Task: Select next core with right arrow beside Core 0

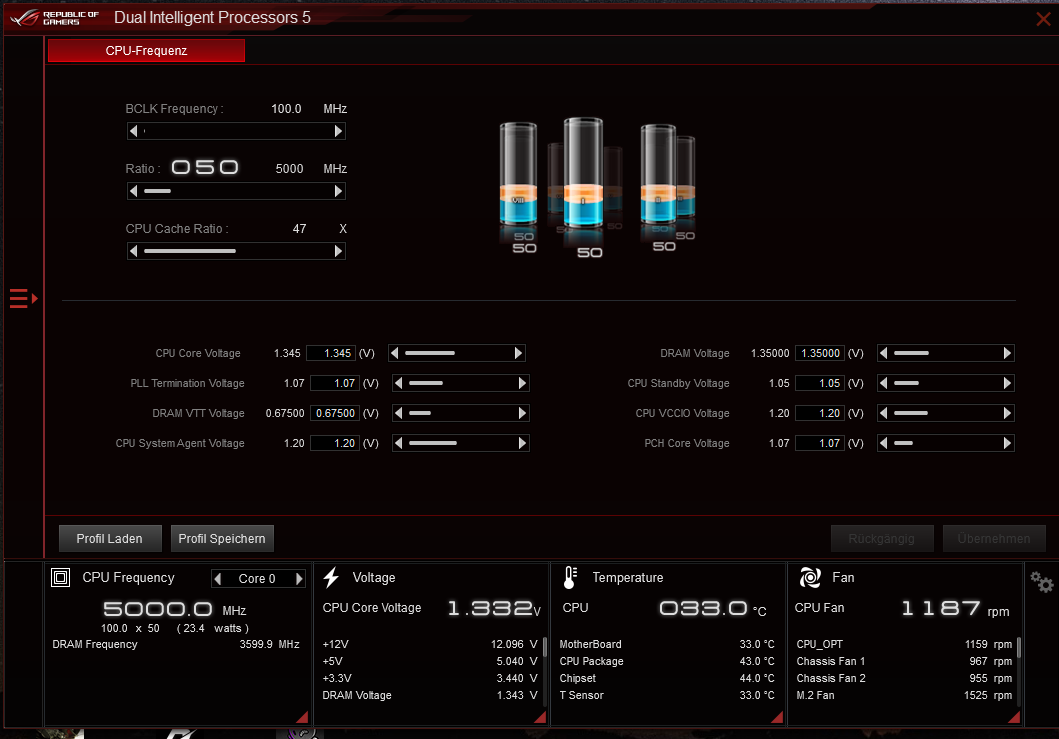Action: point(299,579)
